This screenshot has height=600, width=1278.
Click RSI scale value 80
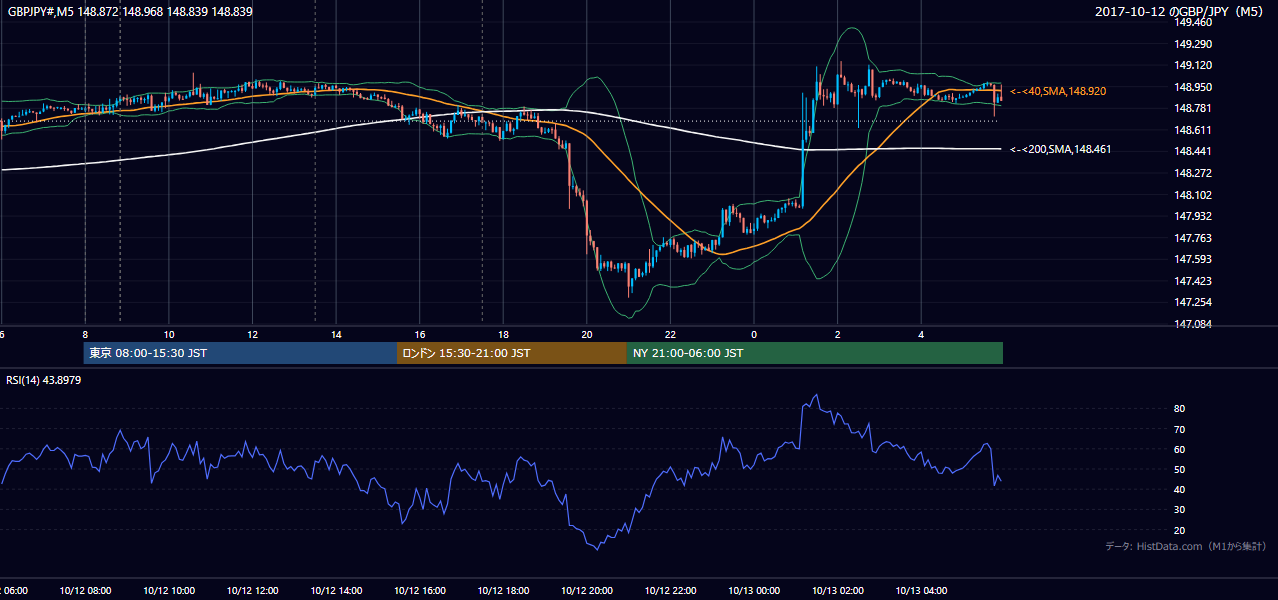click(x=1180, y=409)
